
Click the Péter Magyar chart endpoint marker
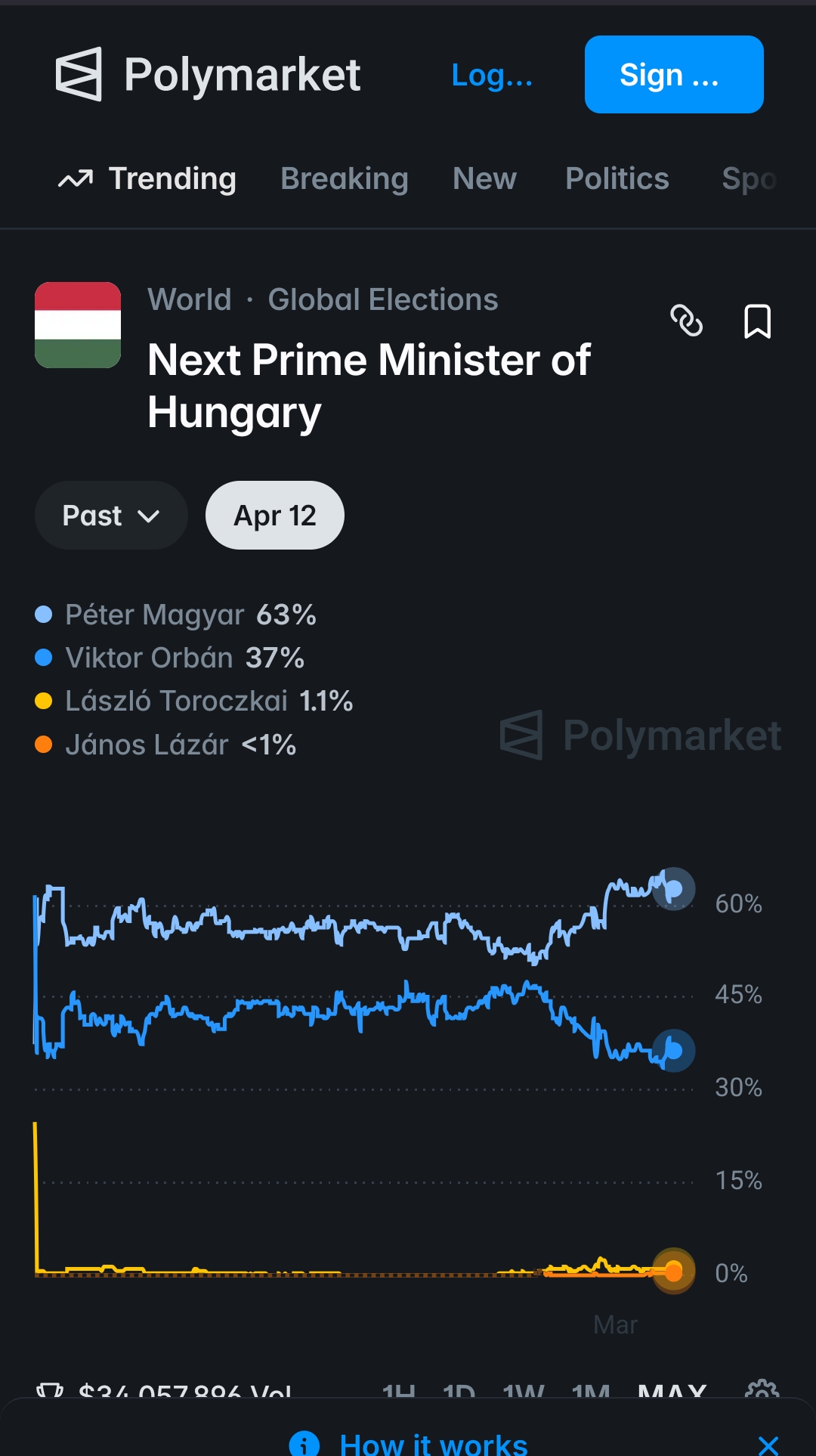coord(673,889)
